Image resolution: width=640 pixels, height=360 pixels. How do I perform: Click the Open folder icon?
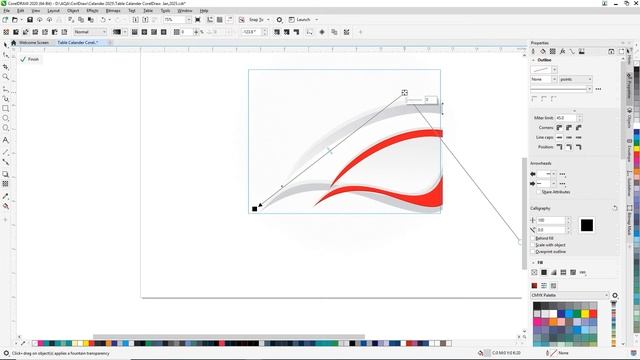coord(15,20)
